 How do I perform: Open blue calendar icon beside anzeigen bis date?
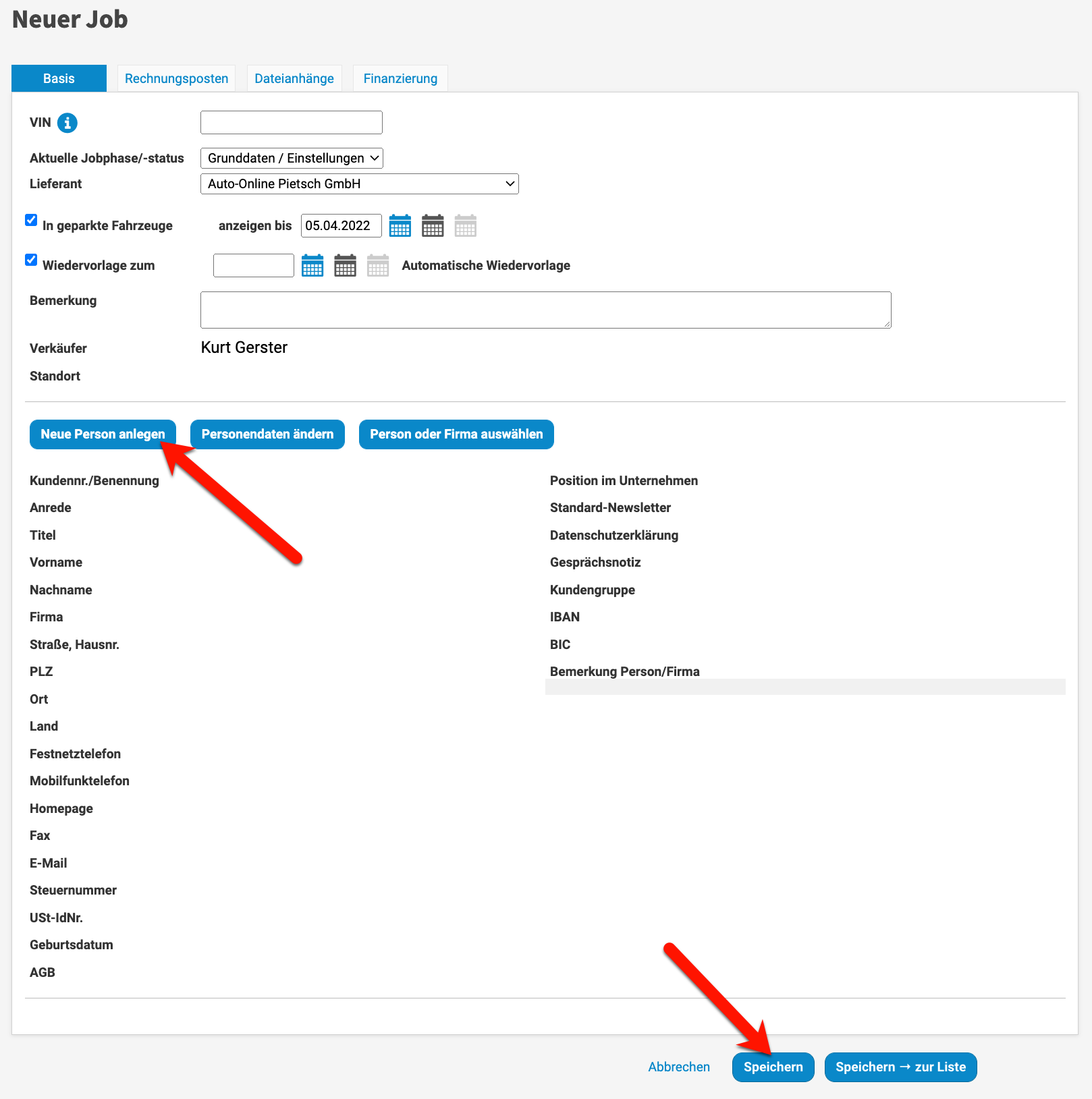pos(400,226)
